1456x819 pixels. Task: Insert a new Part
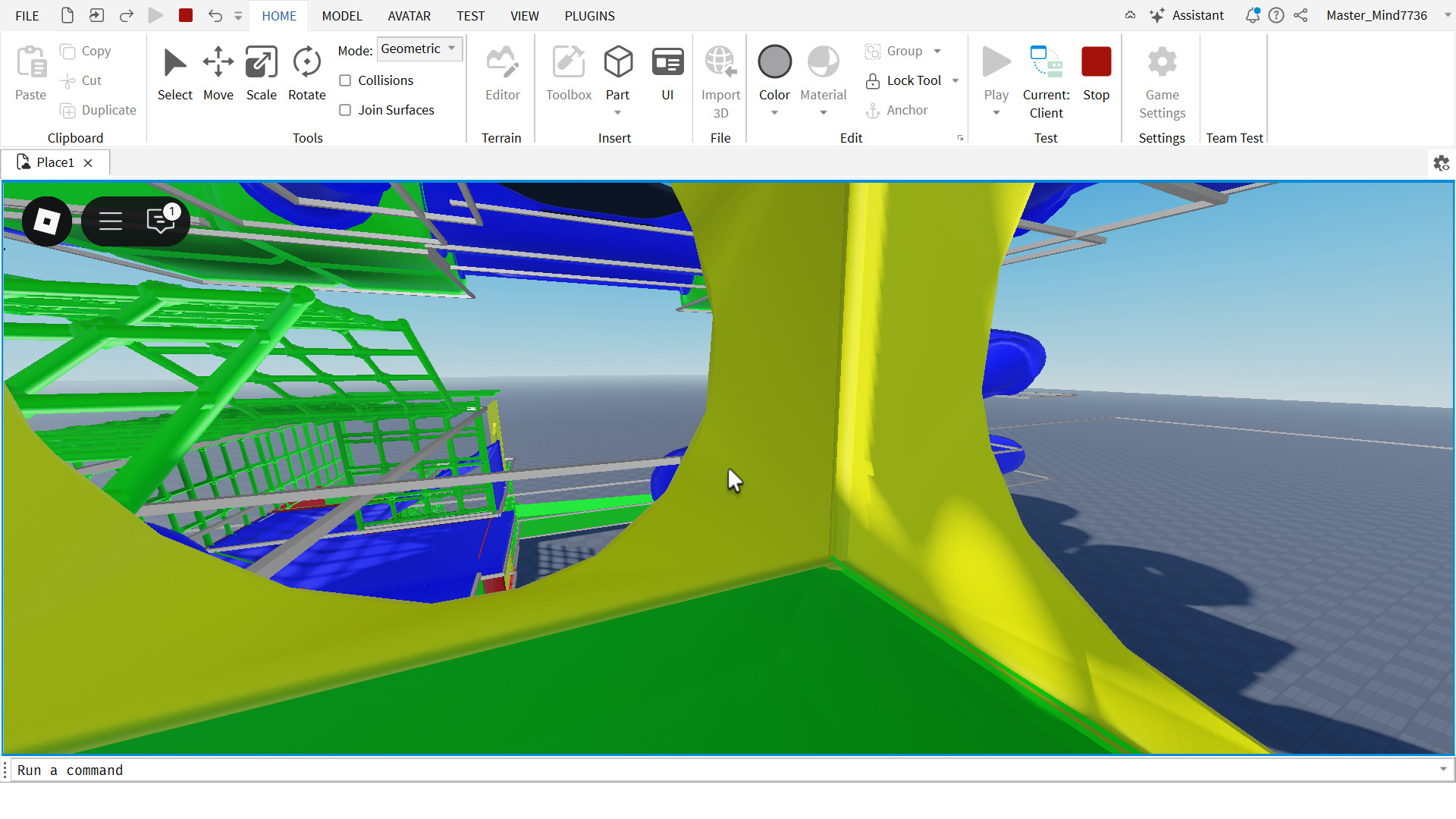pyautogui.click(x=617, y=63)
